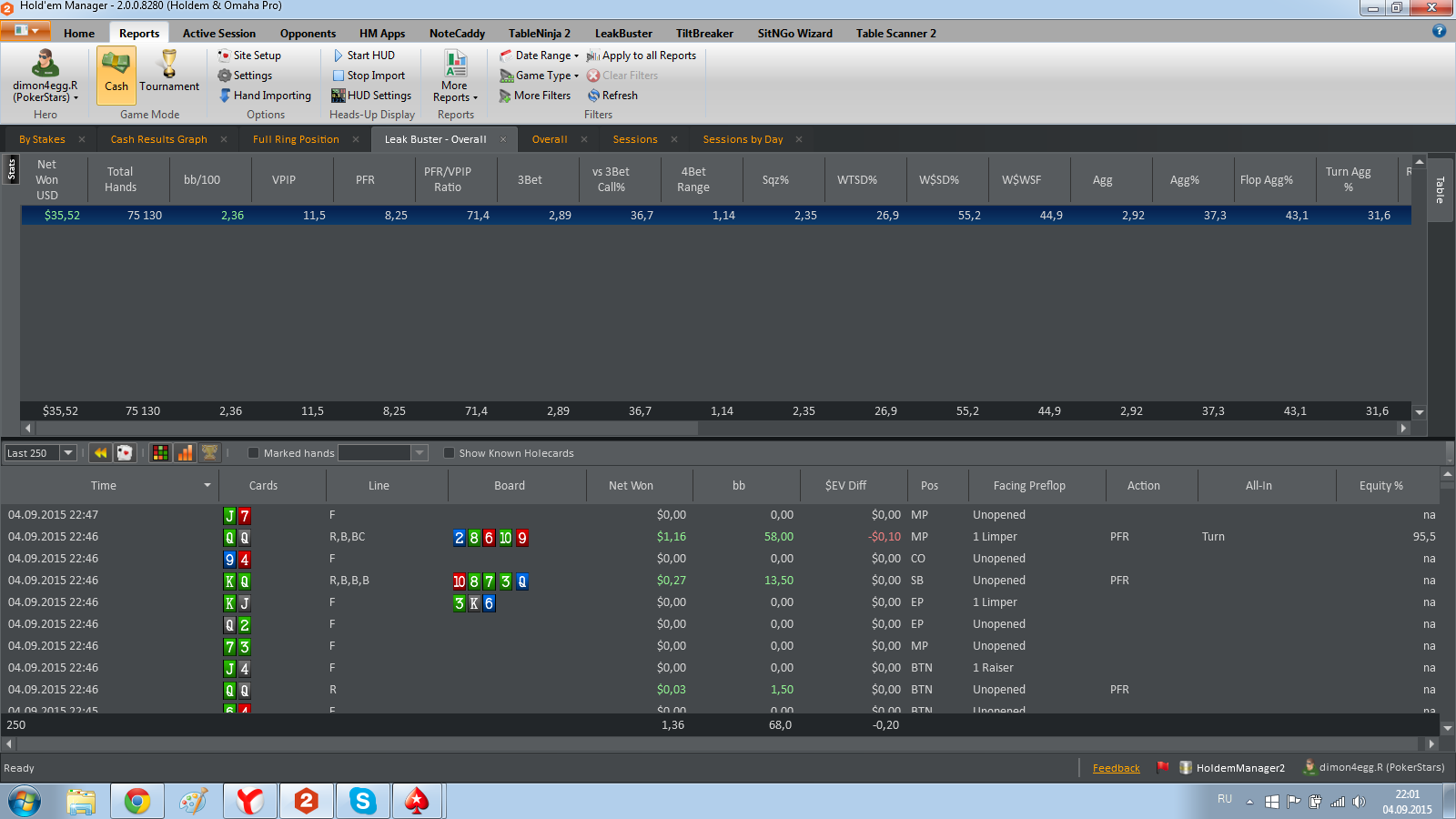Expand the Last 250 hands dropdown

(68, 452)
